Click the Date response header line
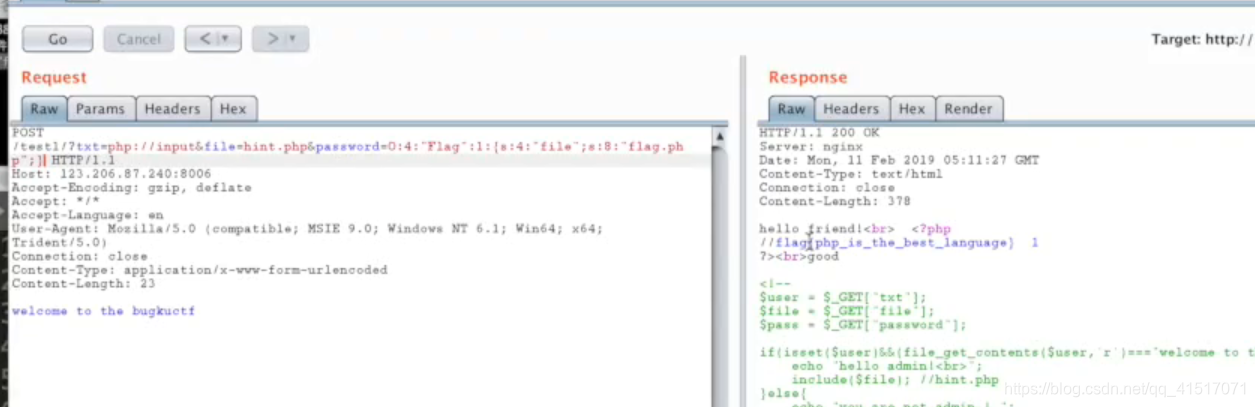Screen dimensions: 1255x407 pos(899,160)
